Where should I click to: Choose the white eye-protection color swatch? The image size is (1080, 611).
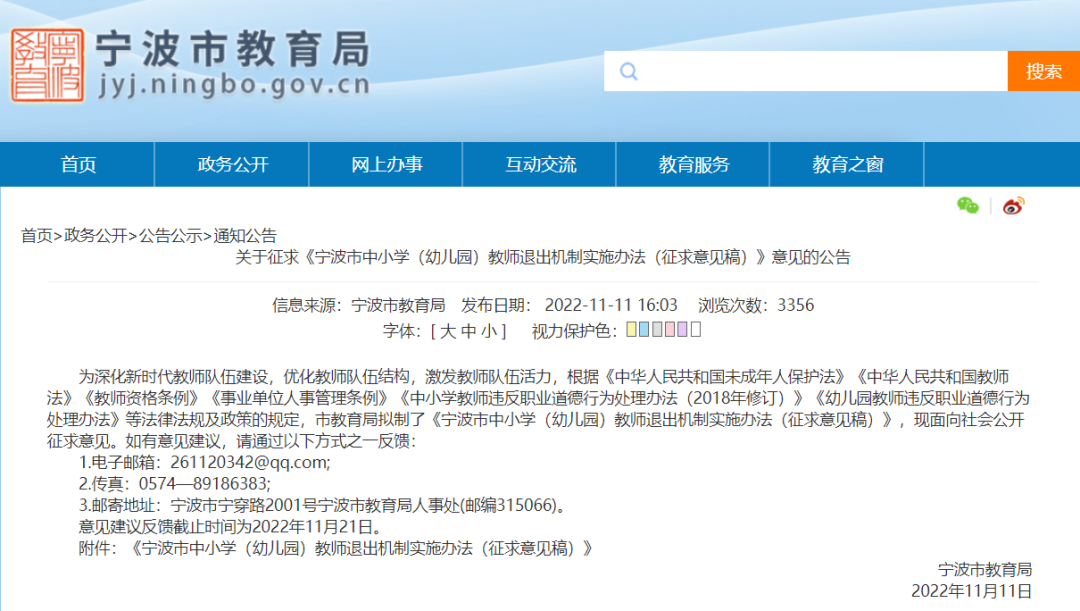pos(696,330)
